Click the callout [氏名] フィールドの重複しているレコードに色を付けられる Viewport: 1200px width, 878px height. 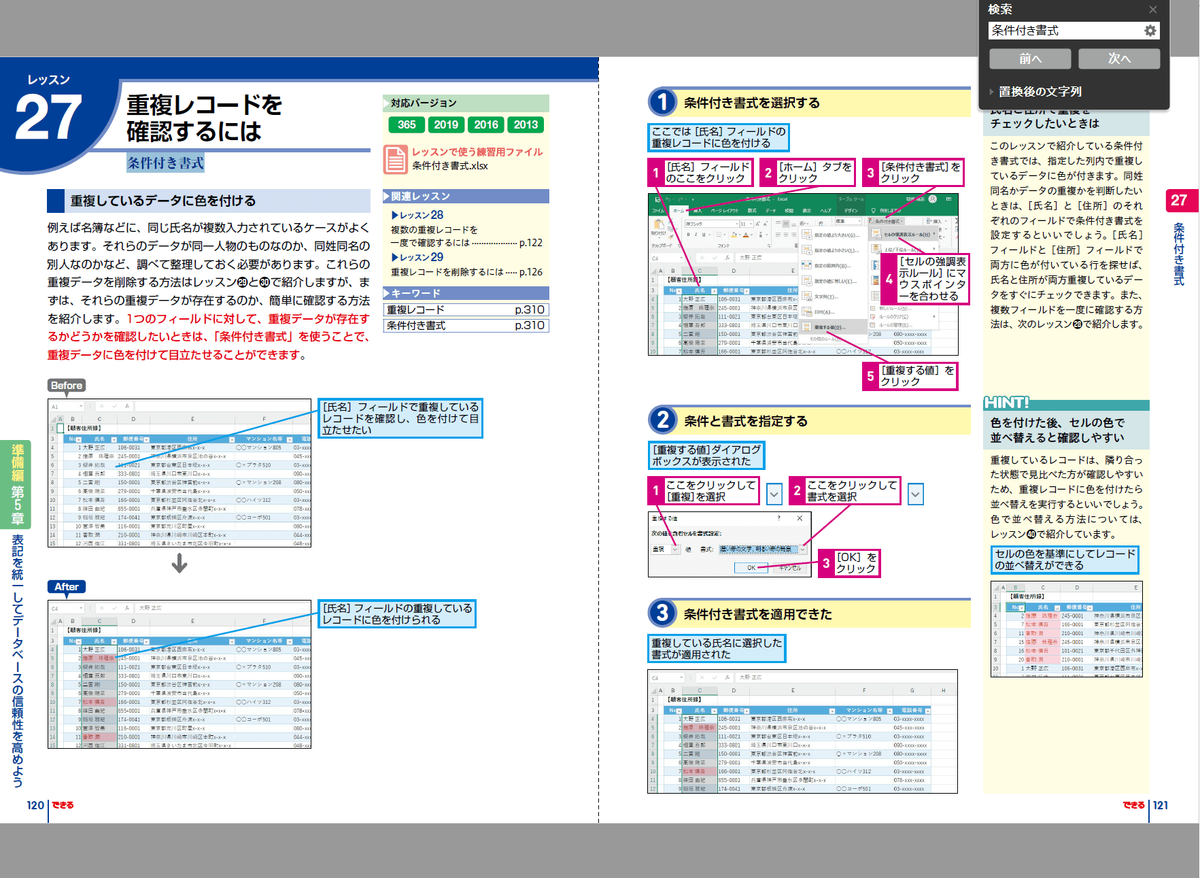(x=396, y=615)
